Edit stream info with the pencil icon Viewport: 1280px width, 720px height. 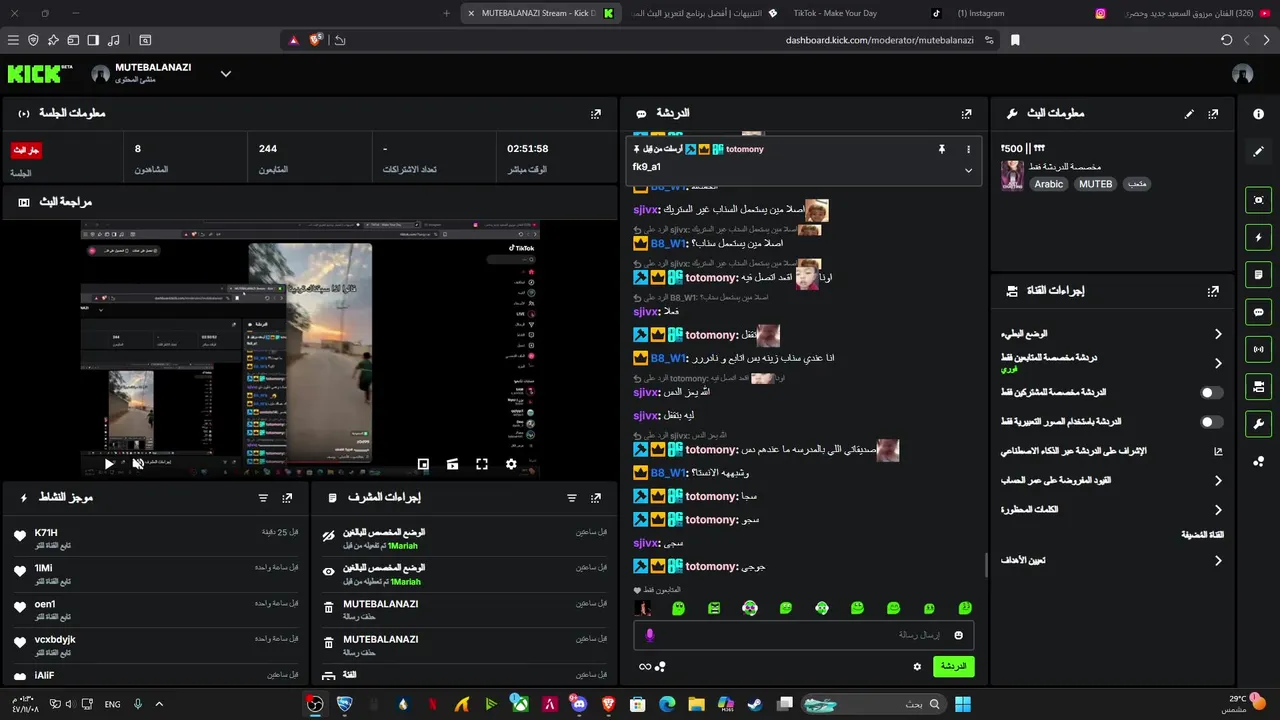click(1189, 114)
